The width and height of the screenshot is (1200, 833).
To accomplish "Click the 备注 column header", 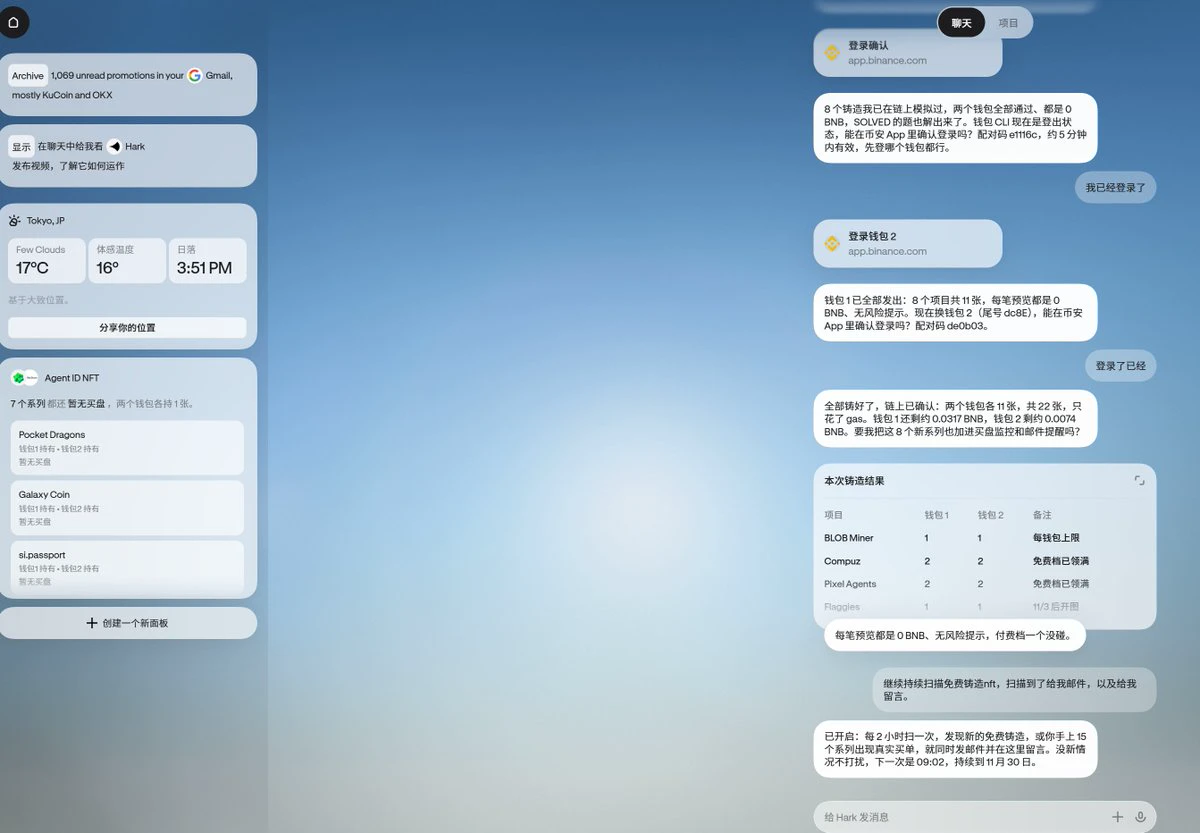I will point(1042,515).
